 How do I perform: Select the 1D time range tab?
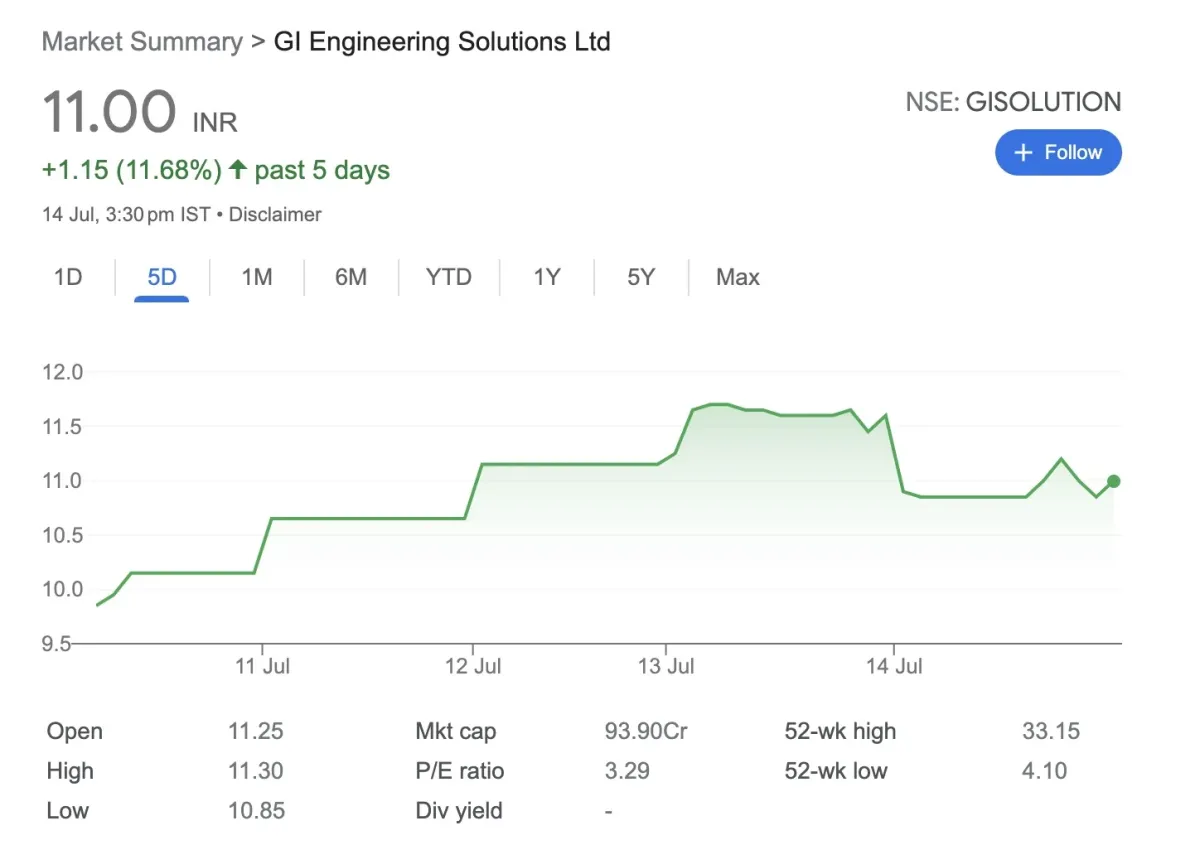[x=68, y=277]
